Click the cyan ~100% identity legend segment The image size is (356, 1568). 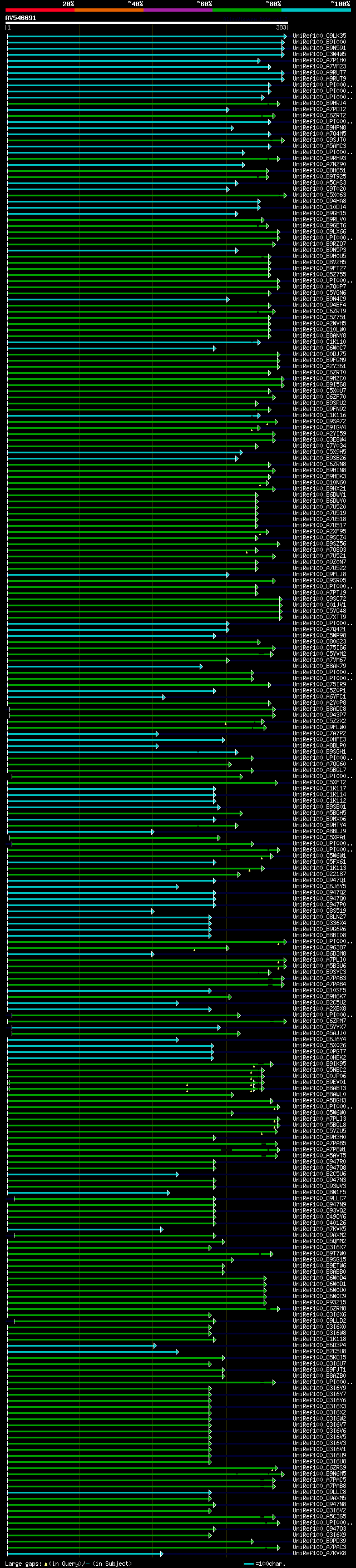[x=317, y=11]
